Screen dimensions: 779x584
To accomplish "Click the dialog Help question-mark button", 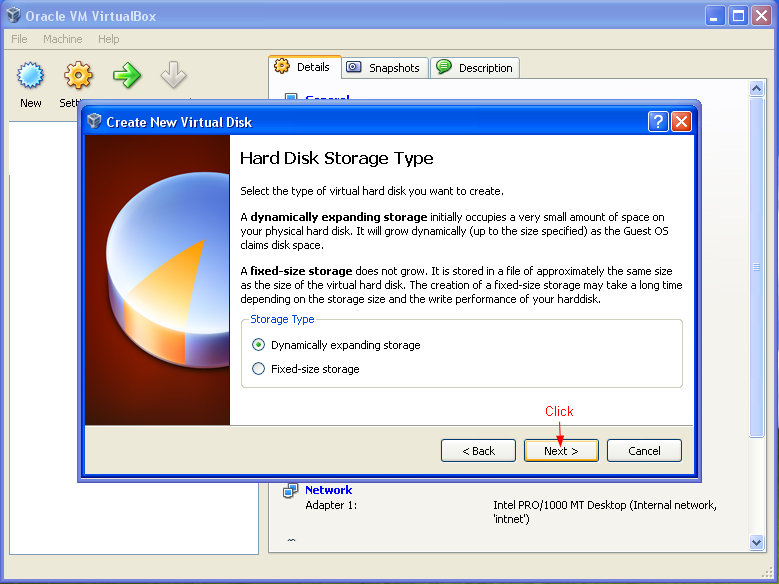I will [658, 121].
